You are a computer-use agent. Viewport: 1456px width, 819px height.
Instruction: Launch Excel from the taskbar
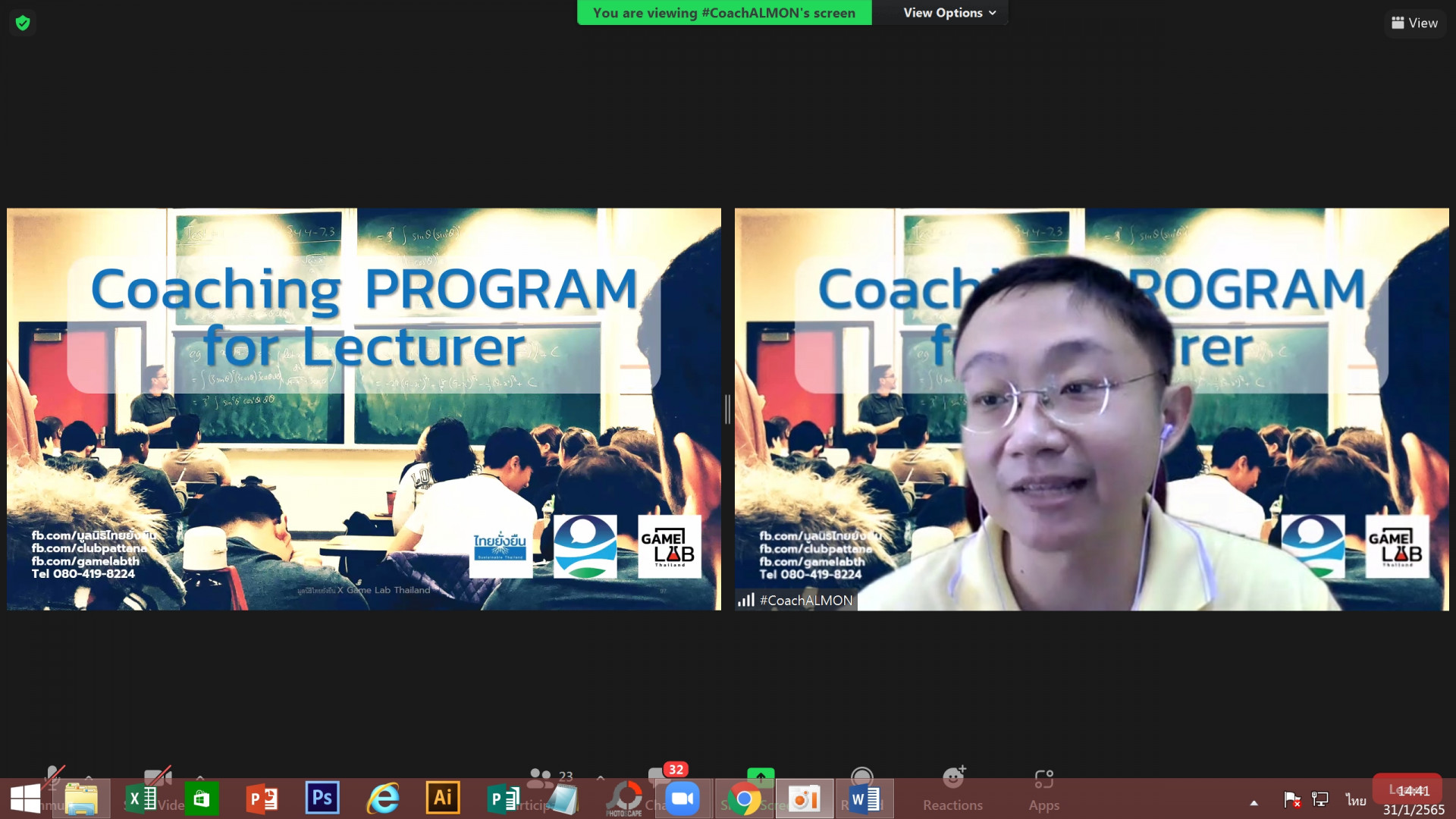pyautogui.click(x=141, y=799)
